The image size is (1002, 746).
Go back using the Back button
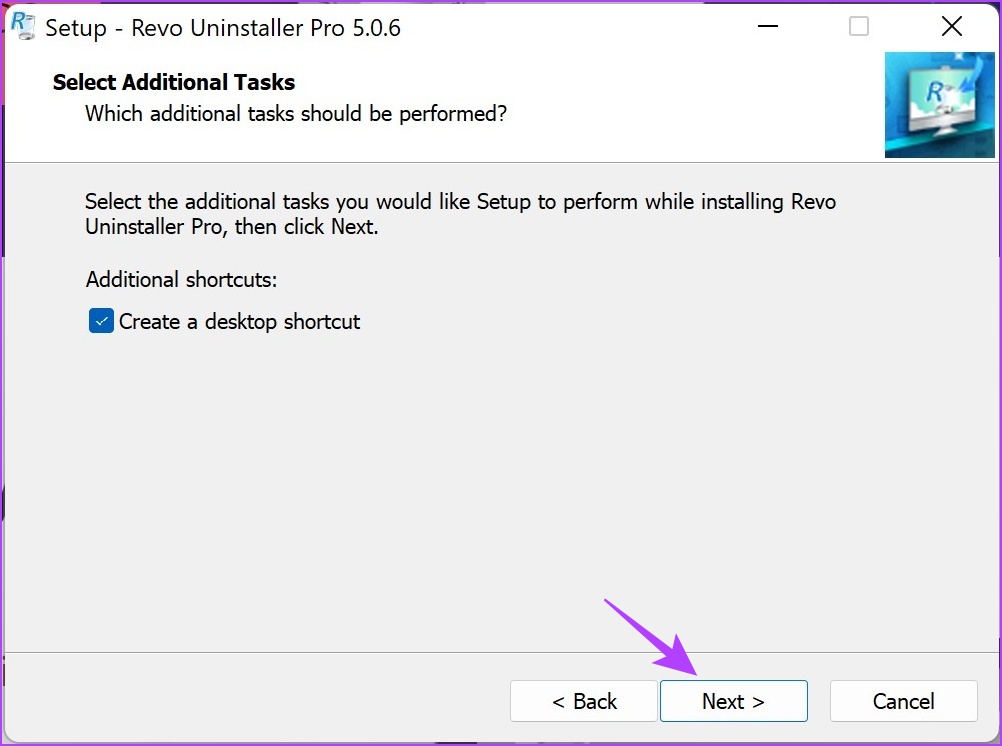pos(583,701)
